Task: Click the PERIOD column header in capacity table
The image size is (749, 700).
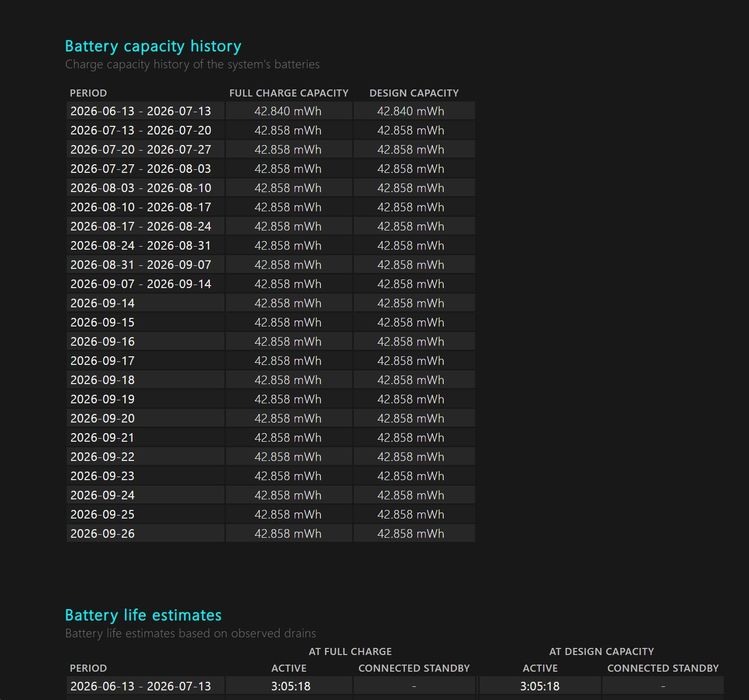Action: pos(88,93)
